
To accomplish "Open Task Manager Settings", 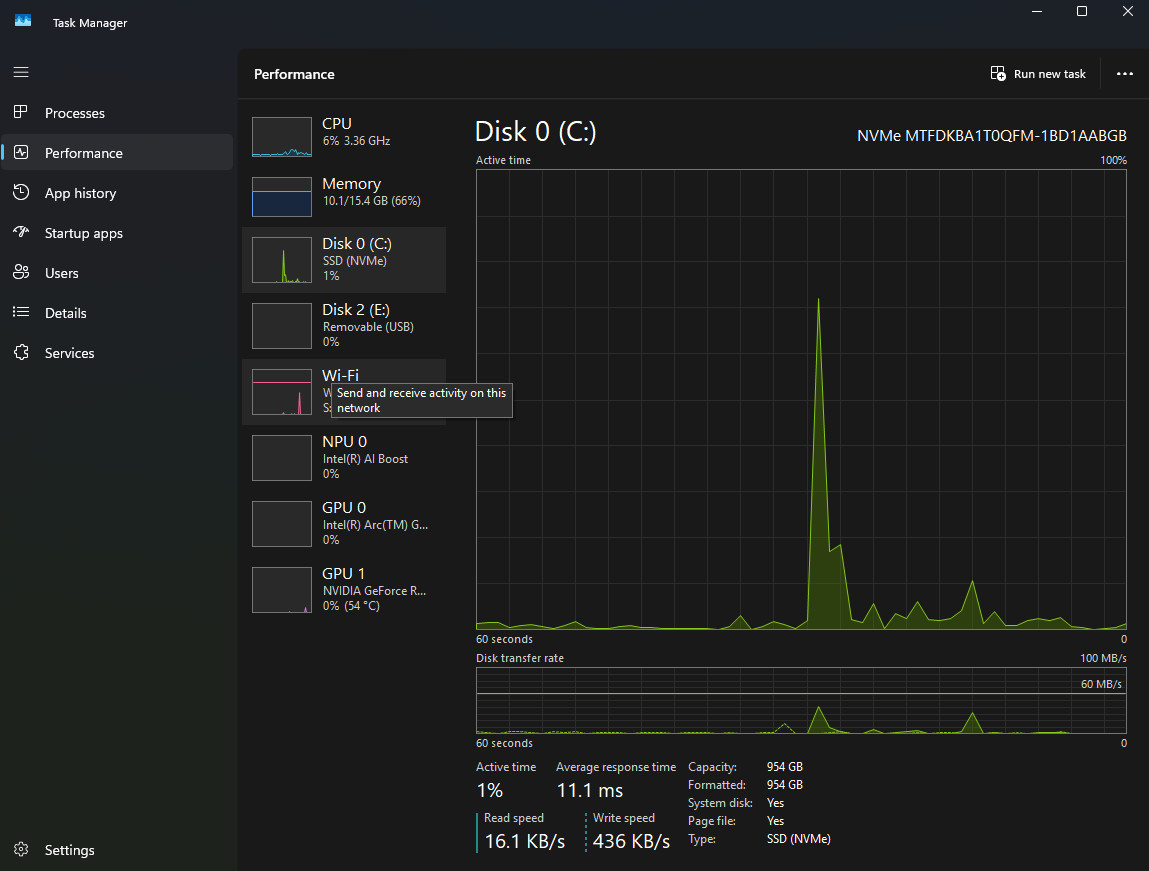I will click(x=117, y=850).
